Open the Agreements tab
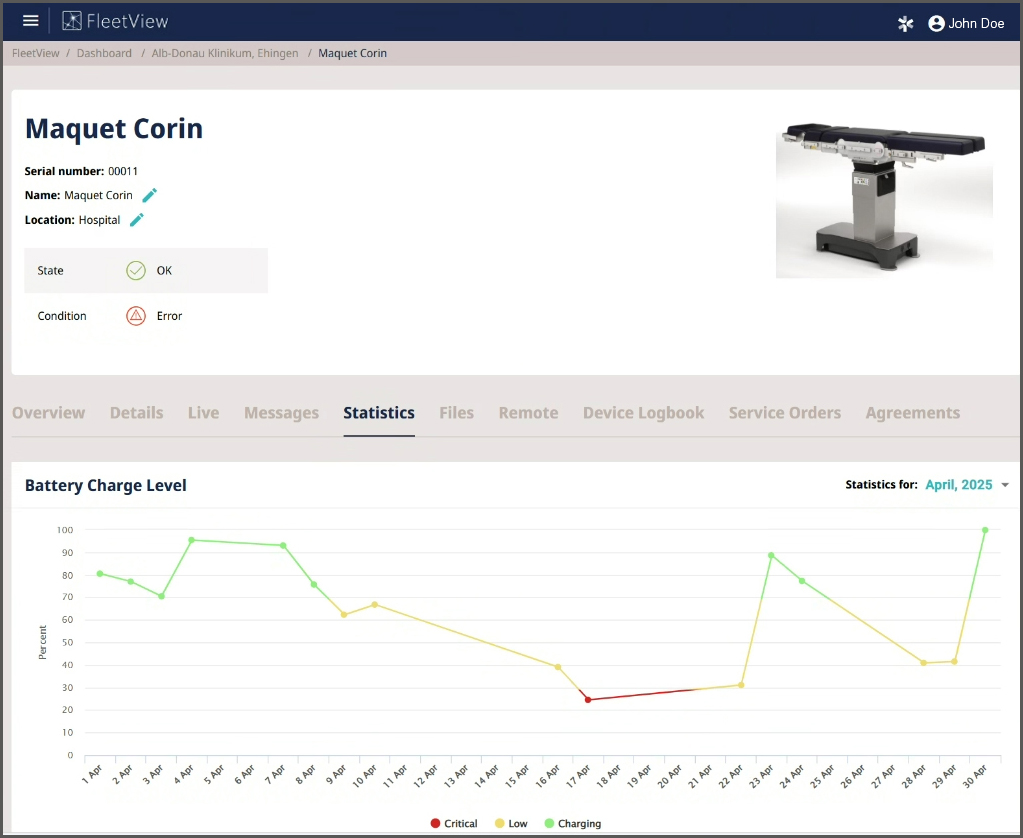The height and width of the screenshot is (838, 1023). 913,413
